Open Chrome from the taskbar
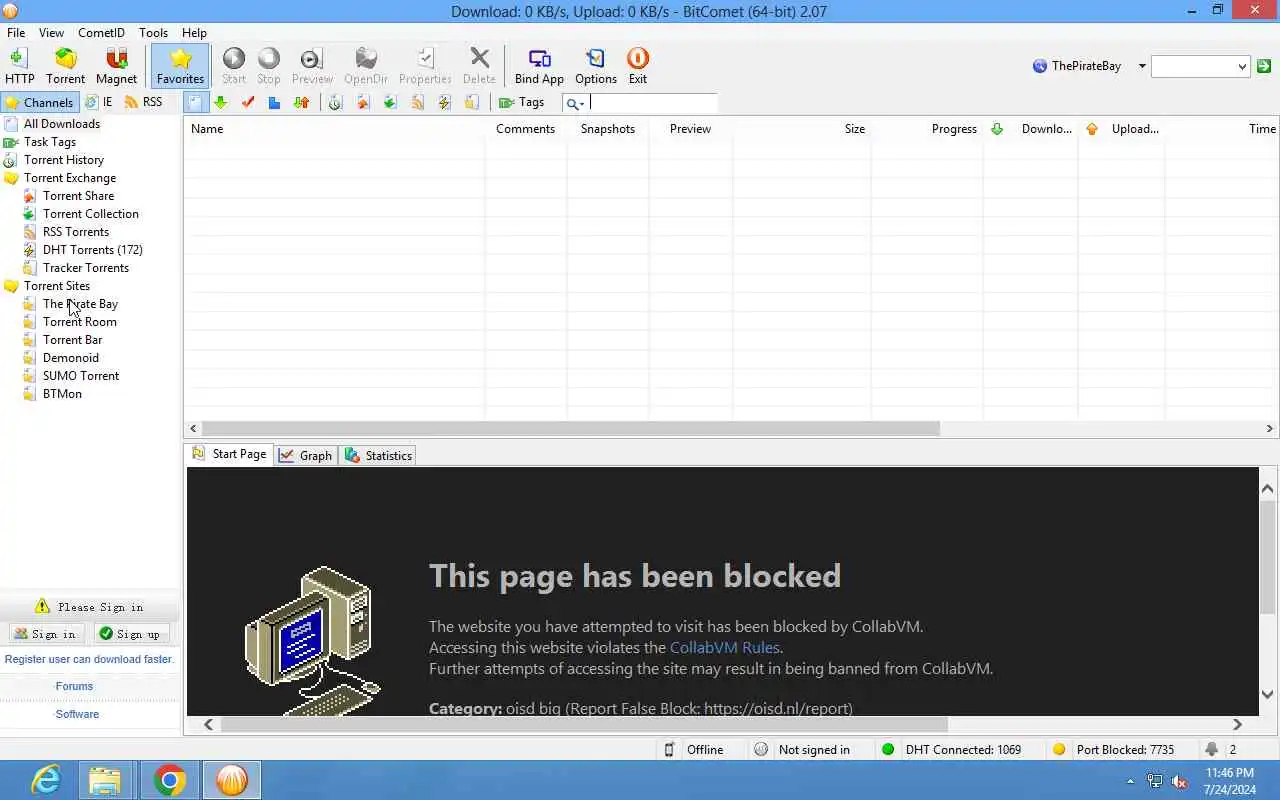The image size is (1280, 800). [x=169, y=780]
